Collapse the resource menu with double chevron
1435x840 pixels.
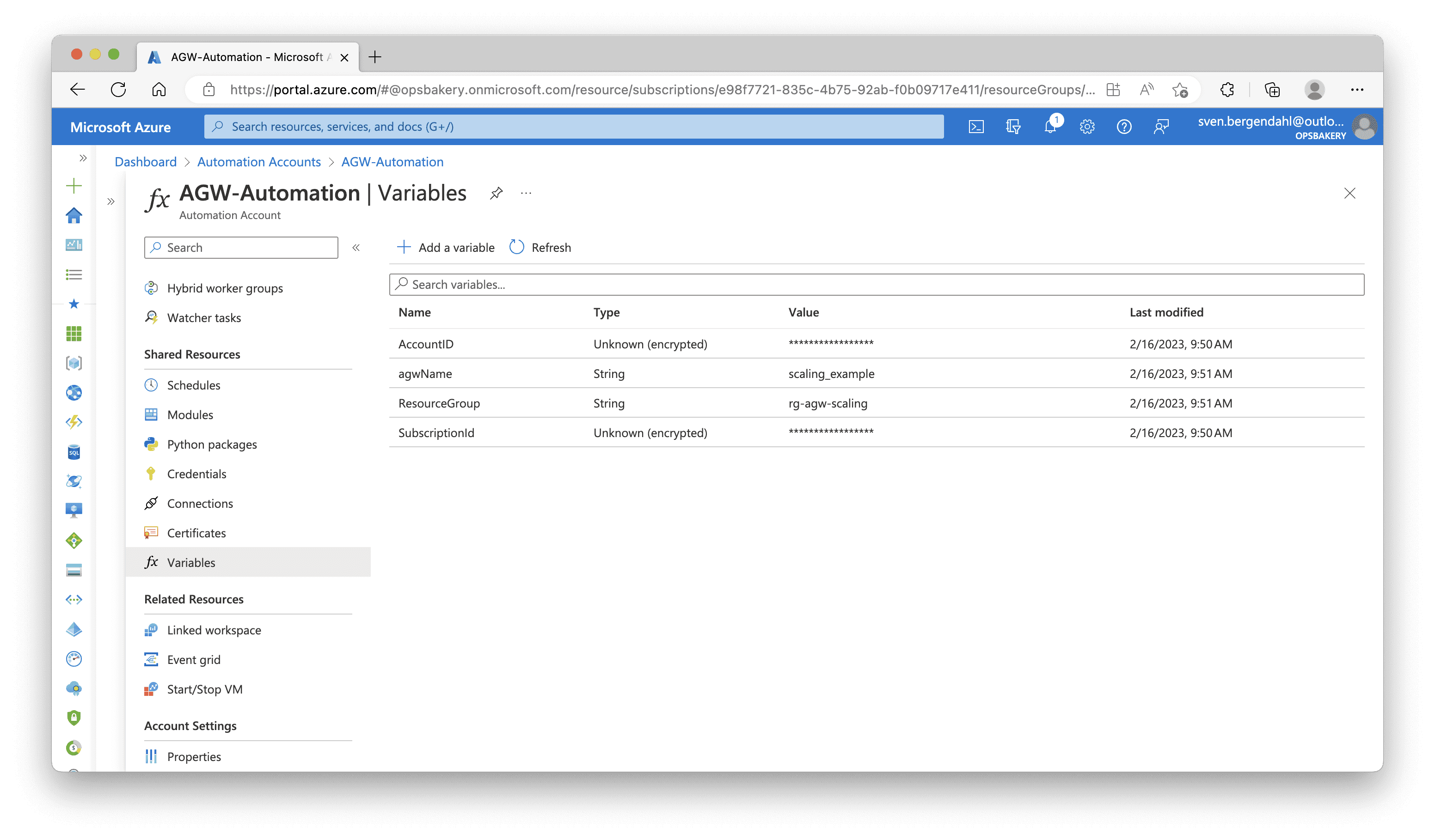tap(356, 248)
